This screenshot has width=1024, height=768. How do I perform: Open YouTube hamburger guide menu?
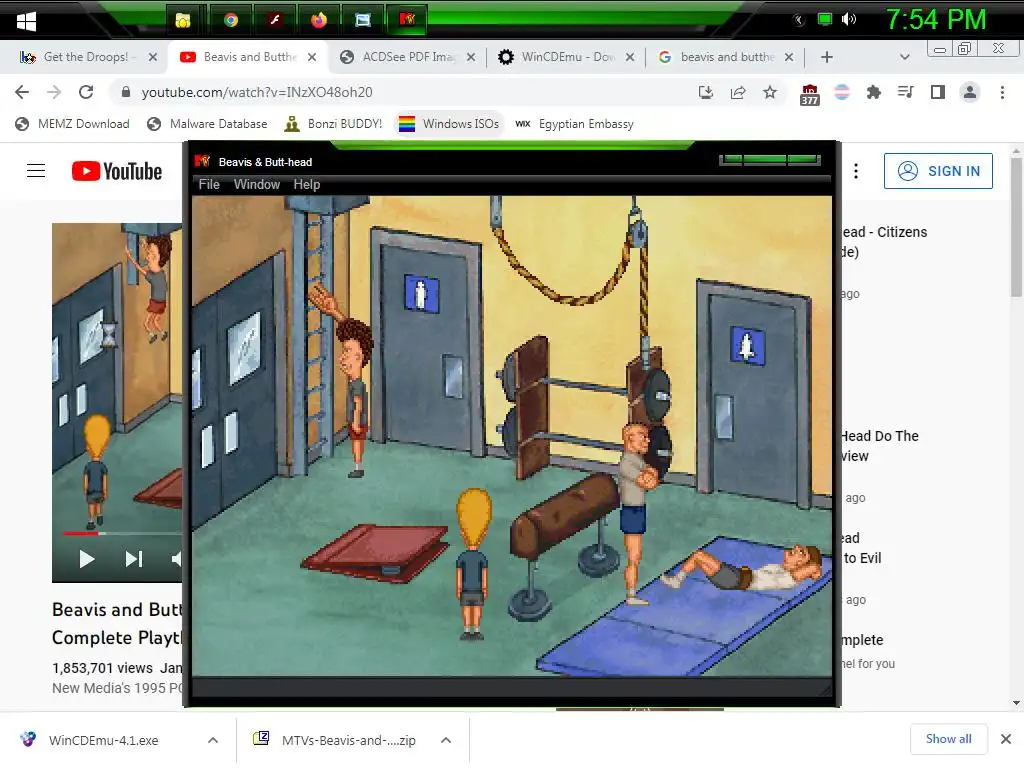36,171
